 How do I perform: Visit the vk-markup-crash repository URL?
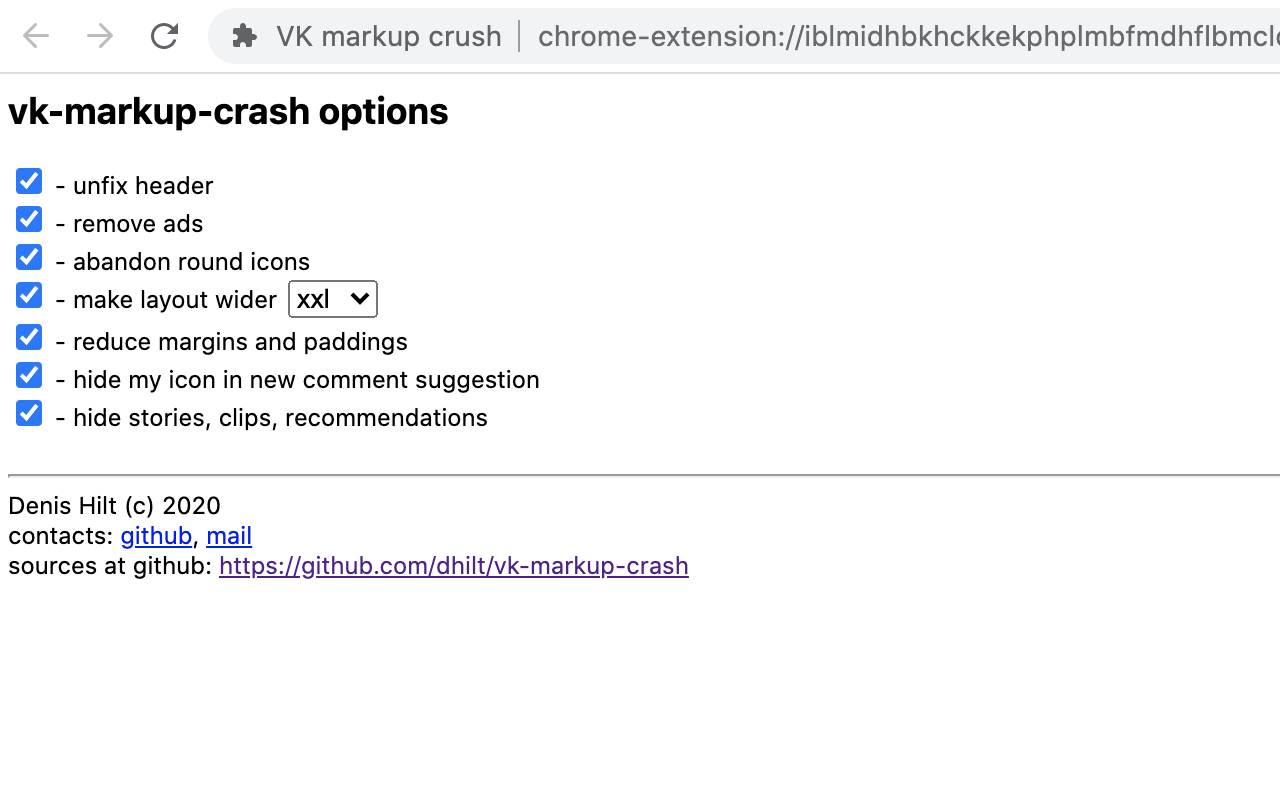[x=453, y=566]
